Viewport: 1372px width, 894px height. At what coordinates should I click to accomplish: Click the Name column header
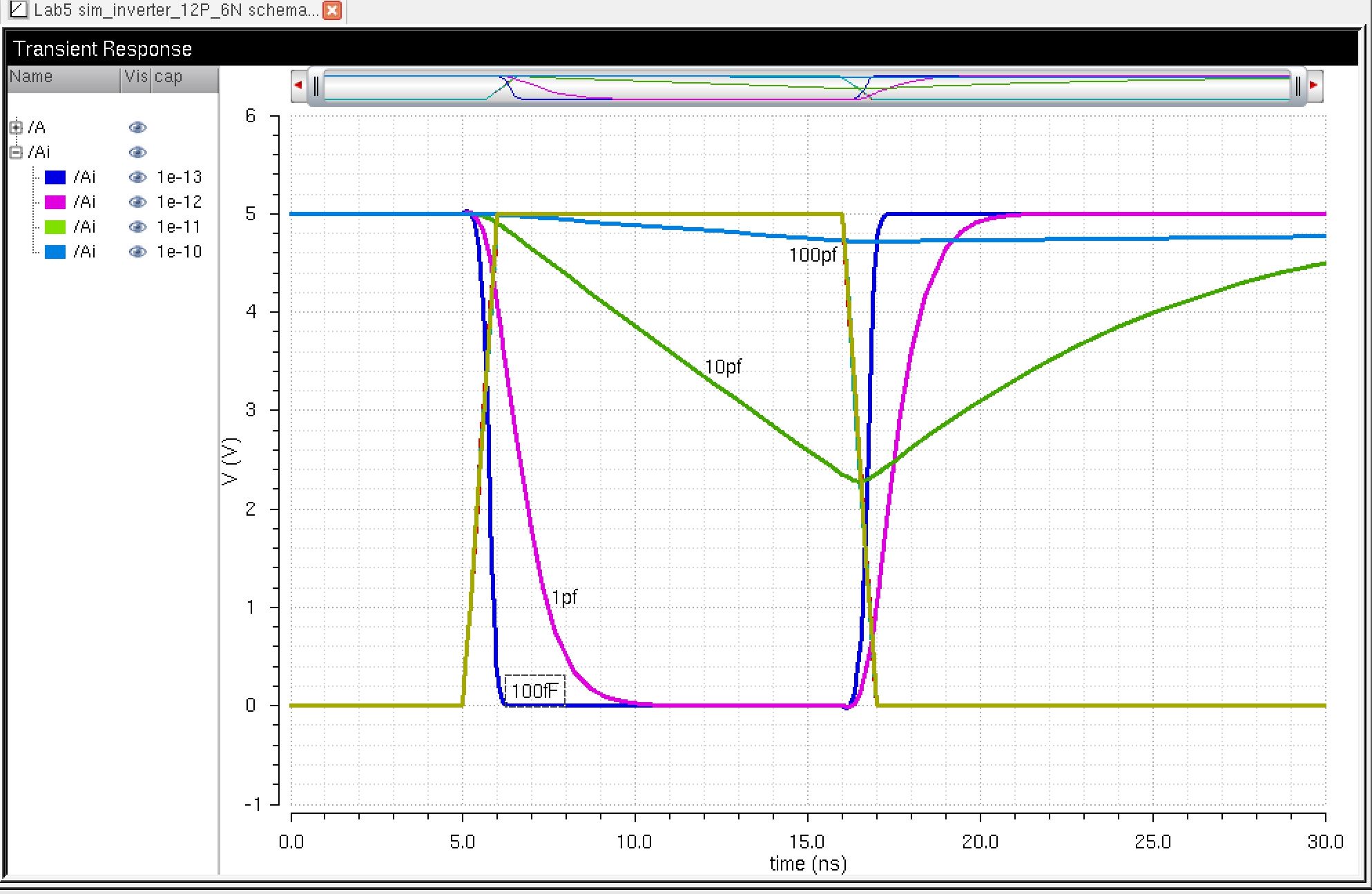[64, 78]
